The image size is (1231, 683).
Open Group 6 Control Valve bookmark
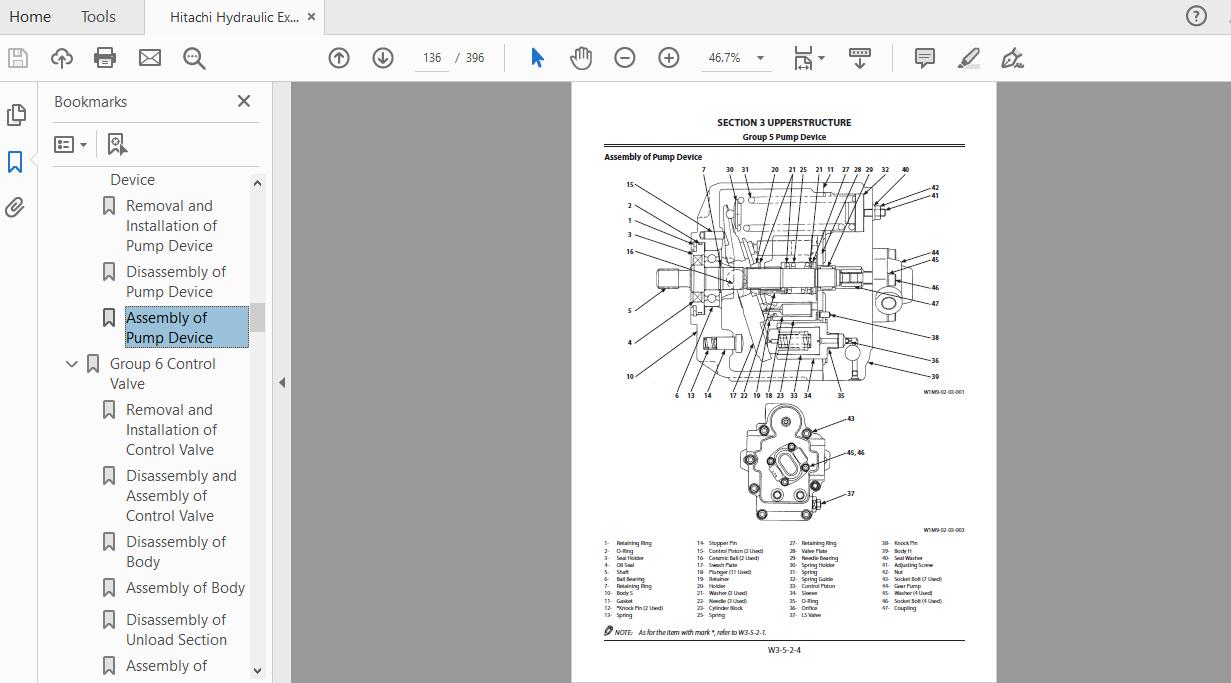[x=163, y=374]
